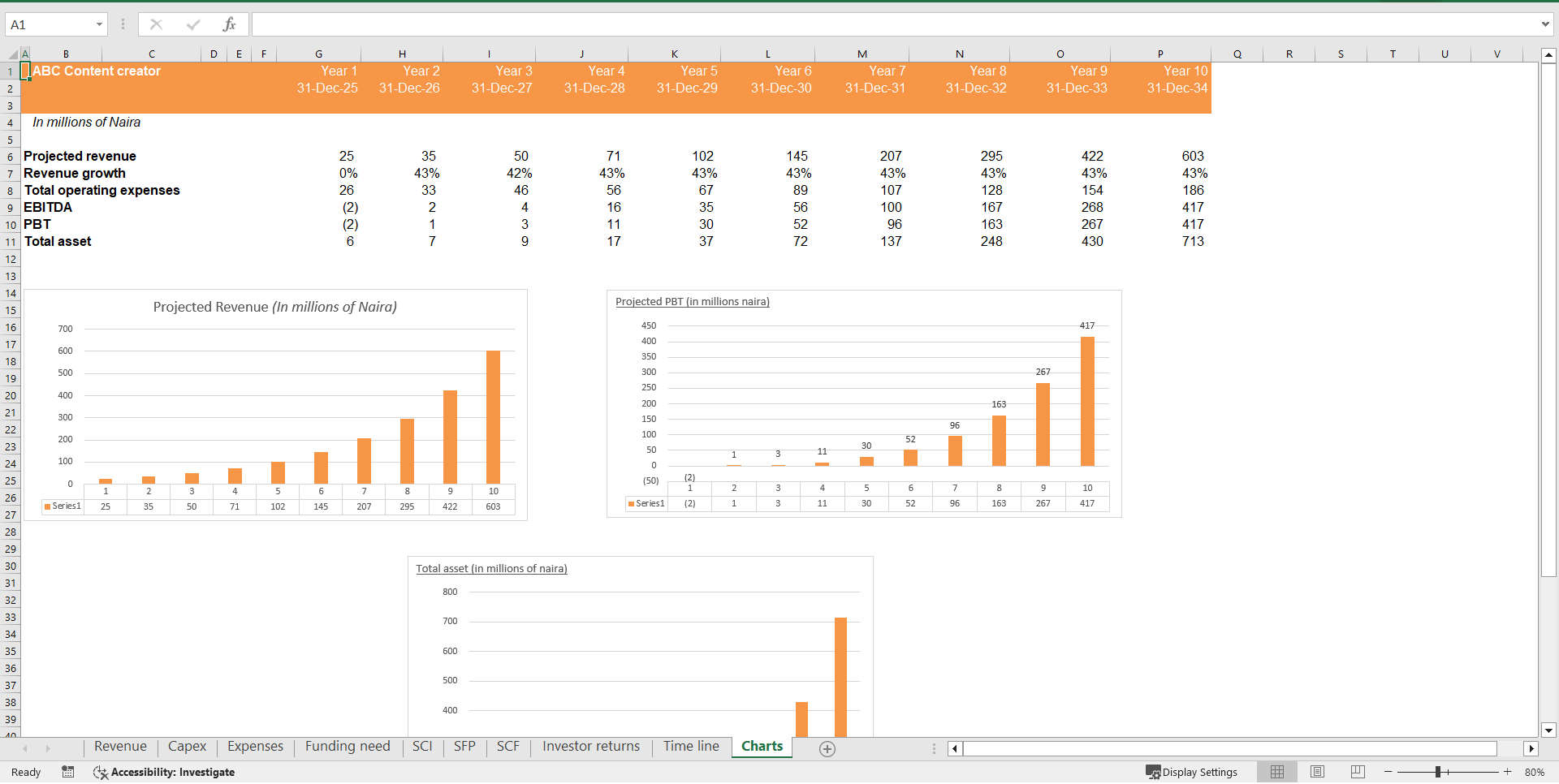Click the tab bar resize handle dots

[x=934, y=749]
